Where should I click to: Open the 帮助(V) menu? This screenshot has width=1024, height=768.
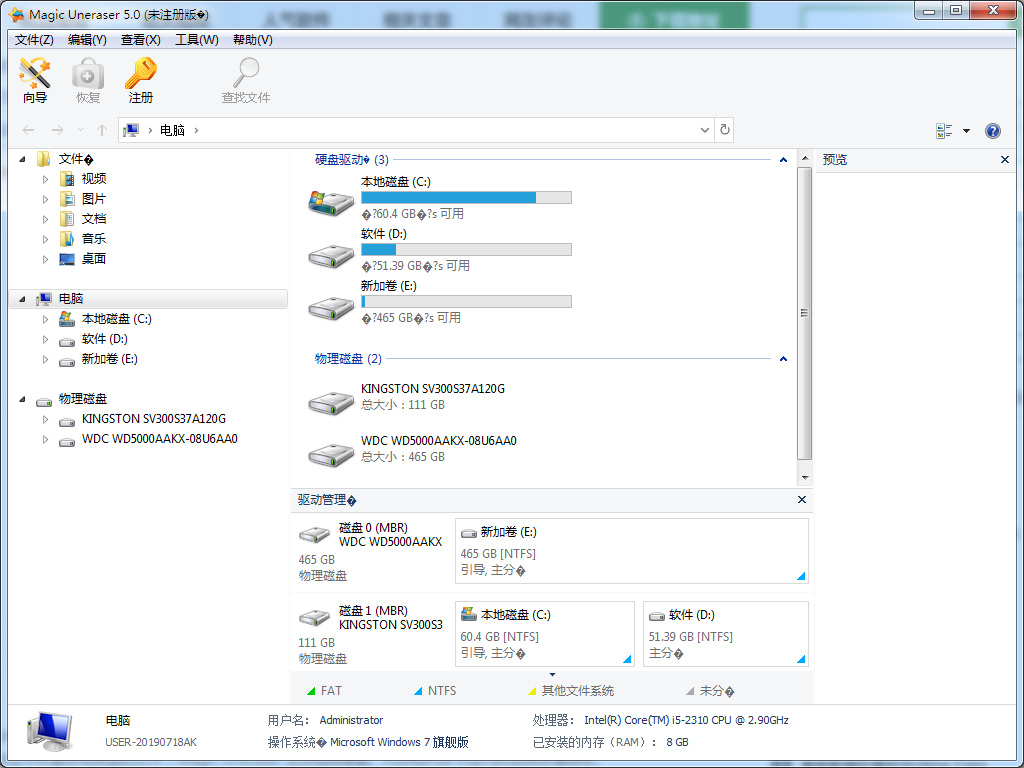click(253, 40)
